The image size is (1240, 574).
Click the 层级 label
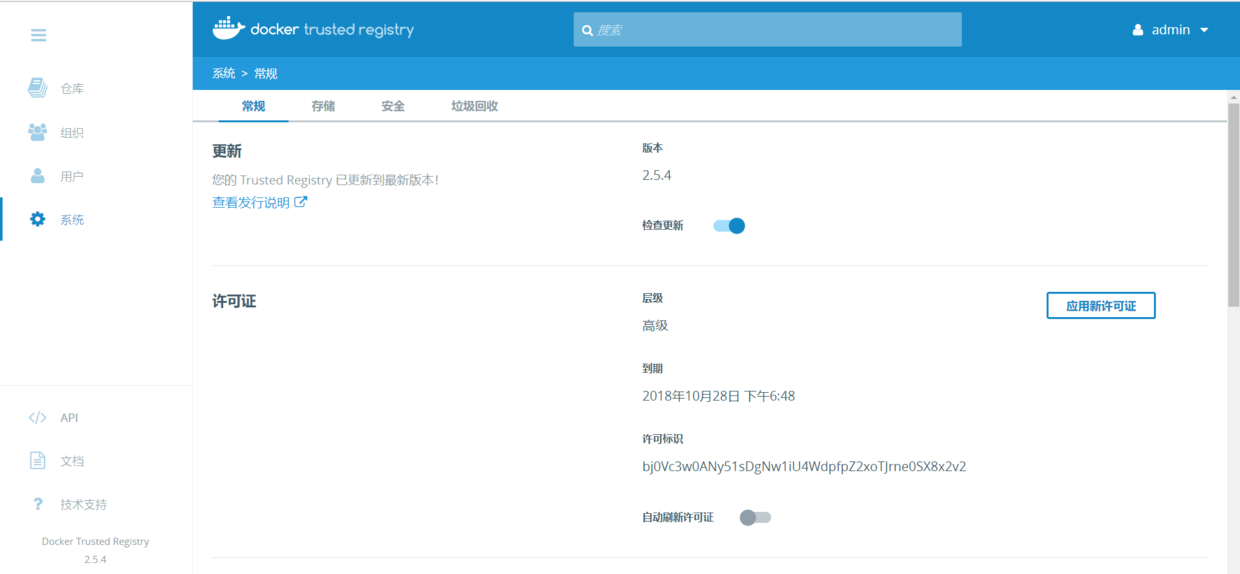(652, 298)
